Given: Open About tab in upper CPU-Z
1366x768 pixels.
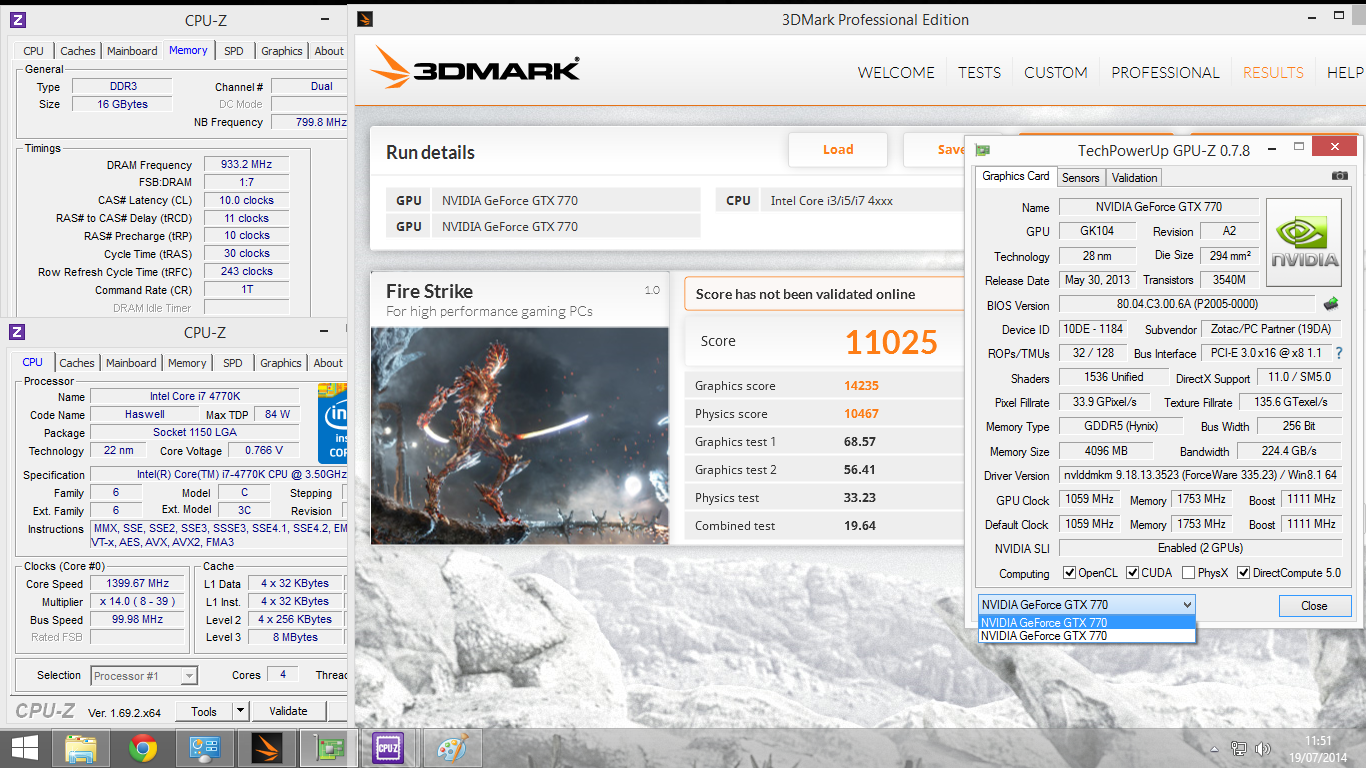Looking at the screenshot, I should pyautogui.click(x=329, y=51).
